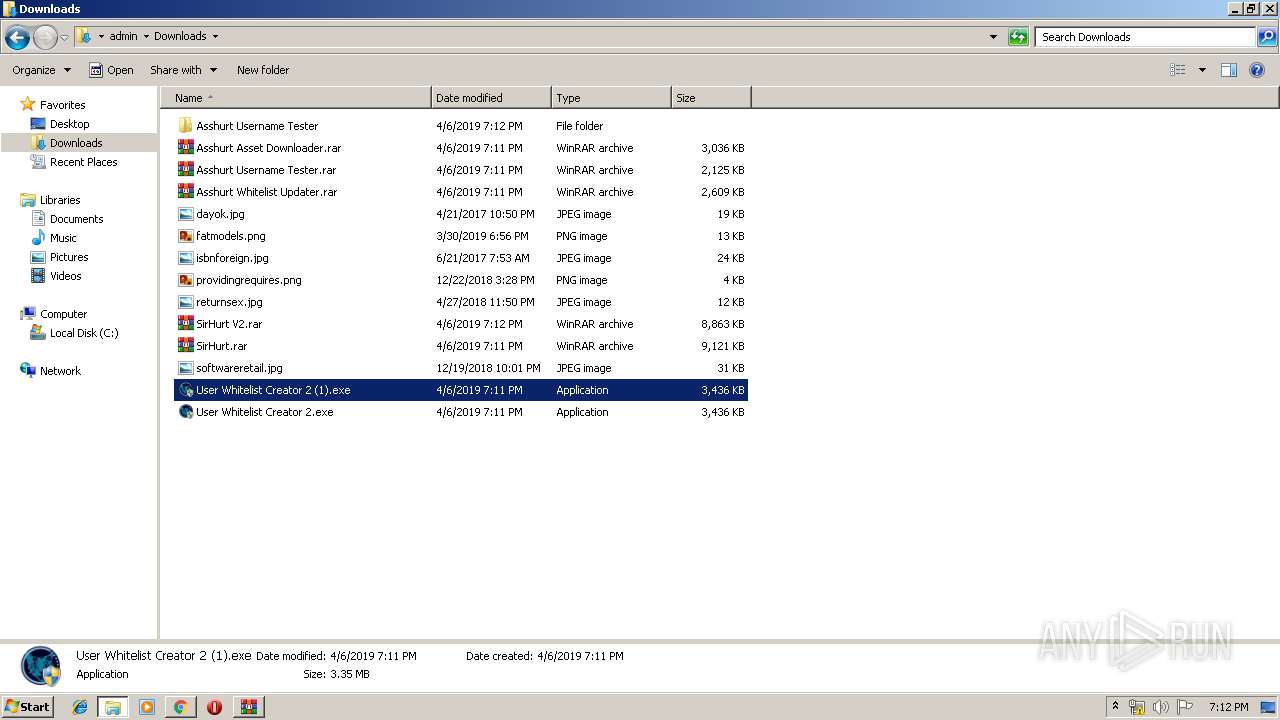The height and width of the screenshot is (720, 1280).
Task: Select Favorites in the navigation pane
Action: click(62, 105)
